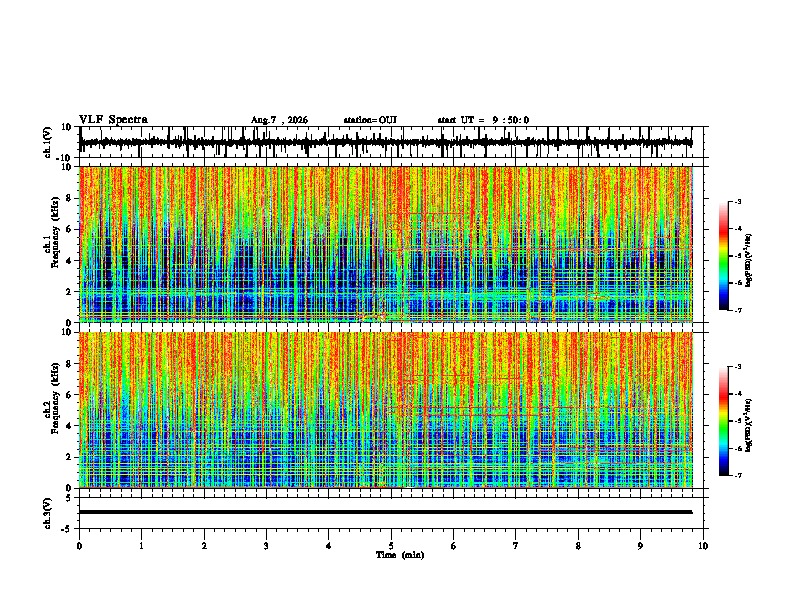Click the ch.2 spectrogram color bar

pyautogui.click(x=723, y=421)
